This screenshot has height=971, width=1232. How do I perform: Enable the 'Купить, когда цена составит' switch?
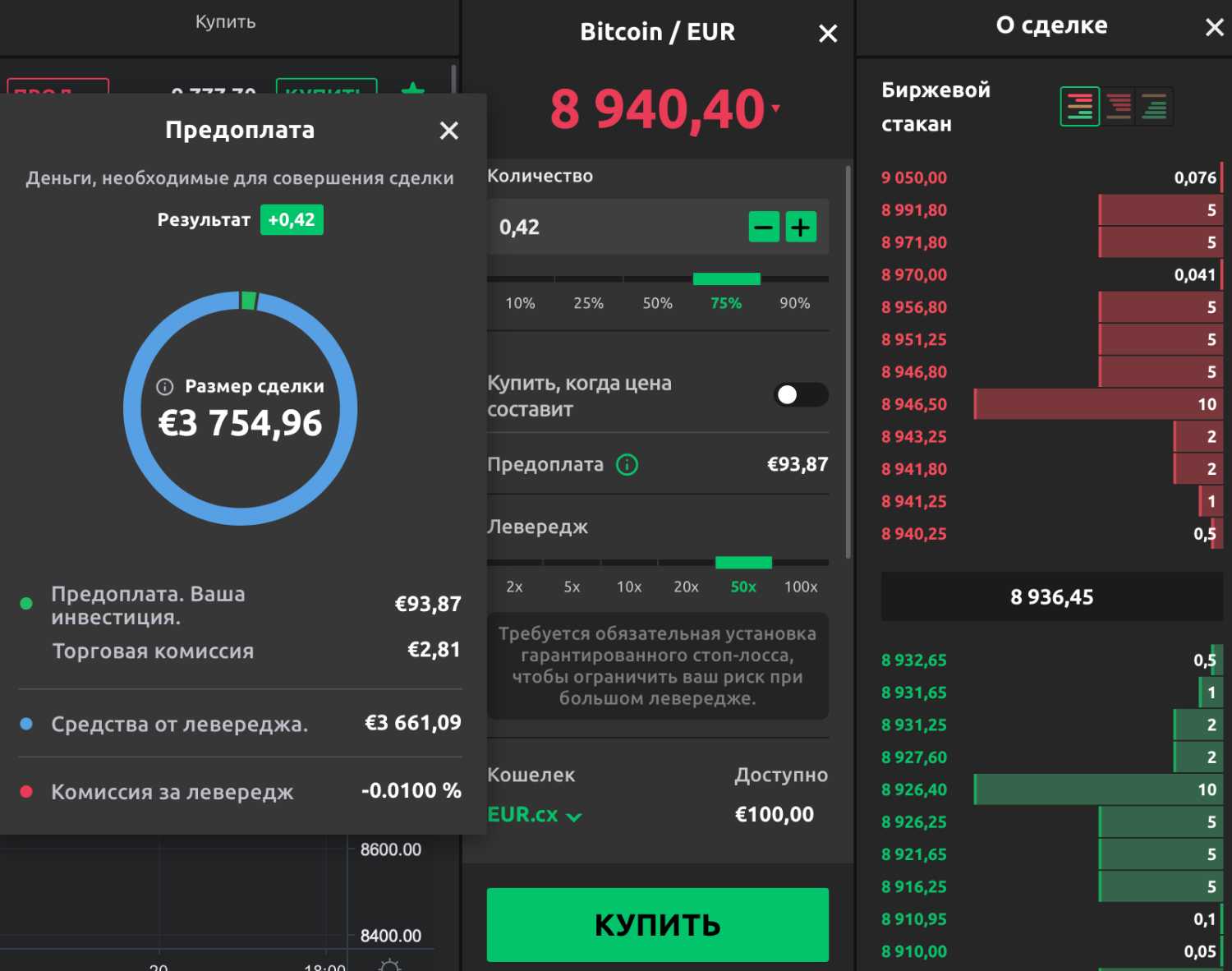tap(800, 395)
